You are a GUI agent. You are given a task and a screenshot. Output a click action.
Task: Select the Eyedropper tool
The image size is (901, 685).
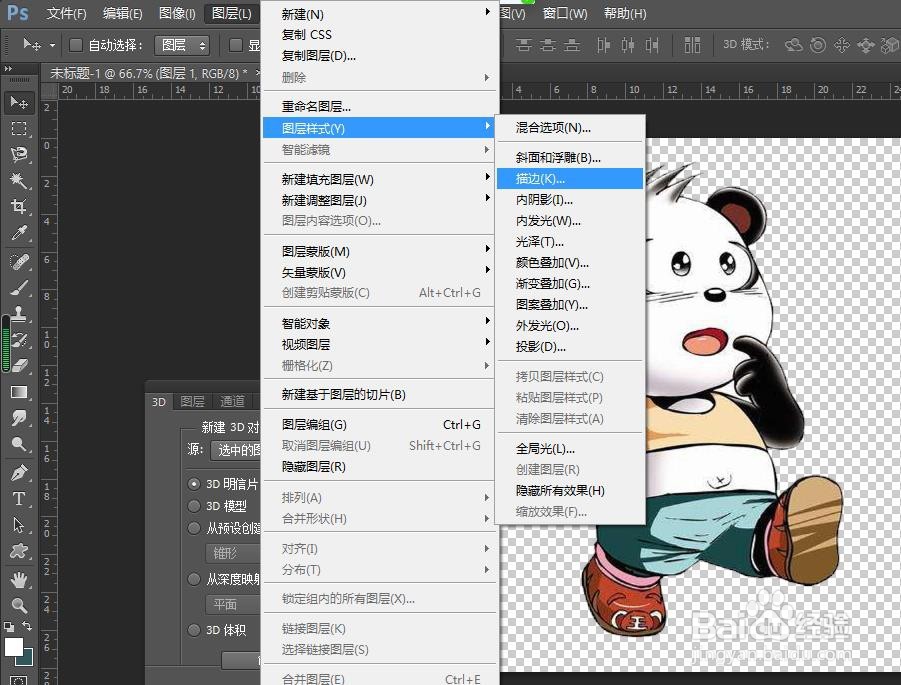click(x=19, y=233)
